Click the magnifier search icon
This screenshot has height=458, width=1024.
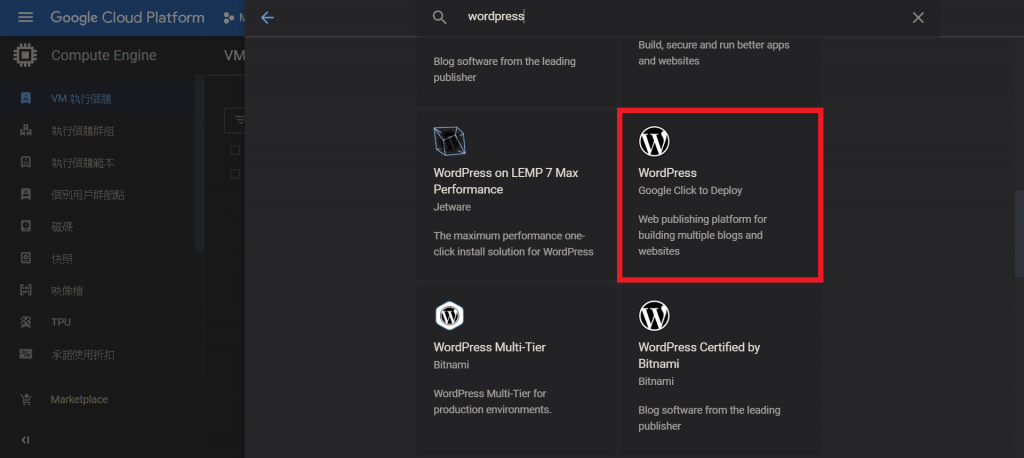tap(440, 18)
